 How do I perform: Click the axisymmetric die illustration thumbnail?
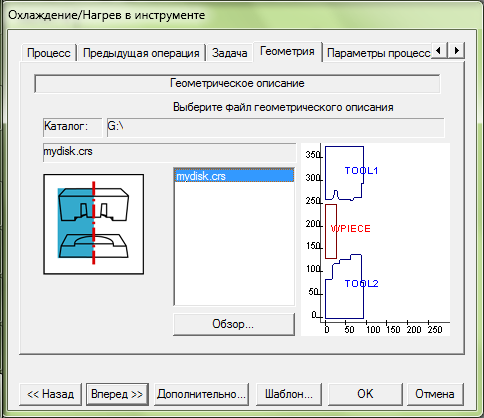pos(94,224)
